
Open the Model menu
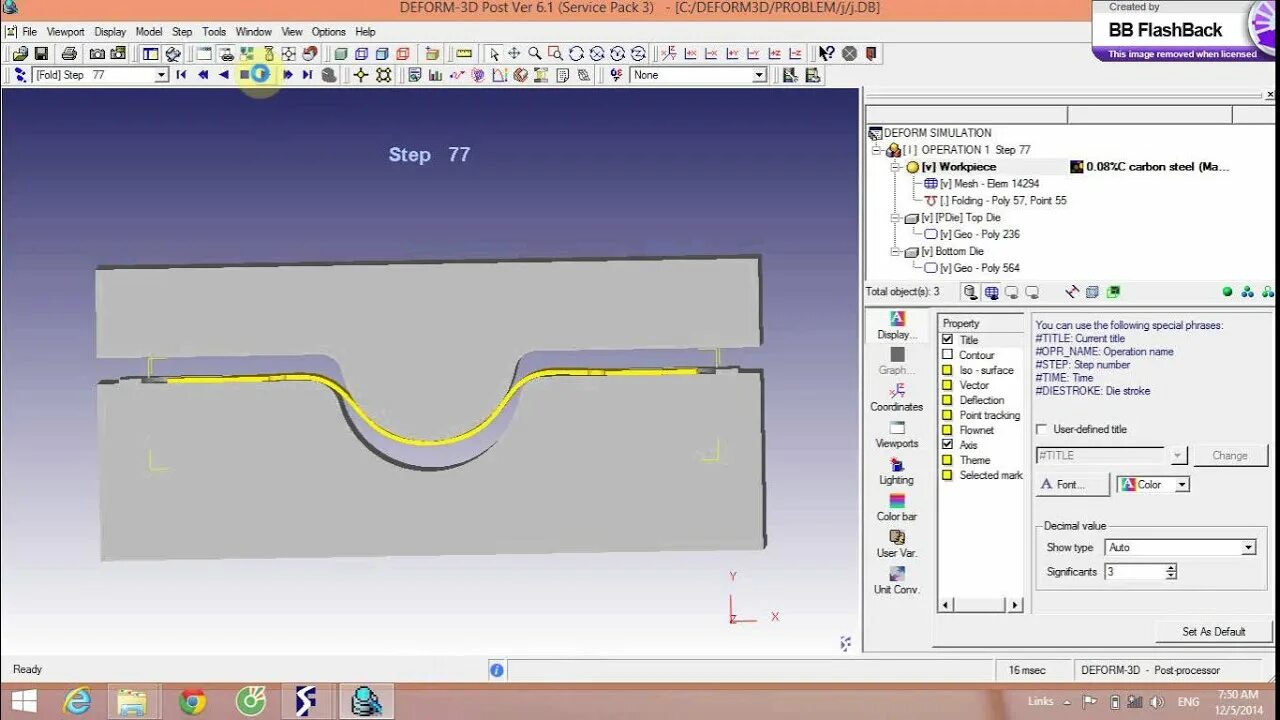point(149,32)
